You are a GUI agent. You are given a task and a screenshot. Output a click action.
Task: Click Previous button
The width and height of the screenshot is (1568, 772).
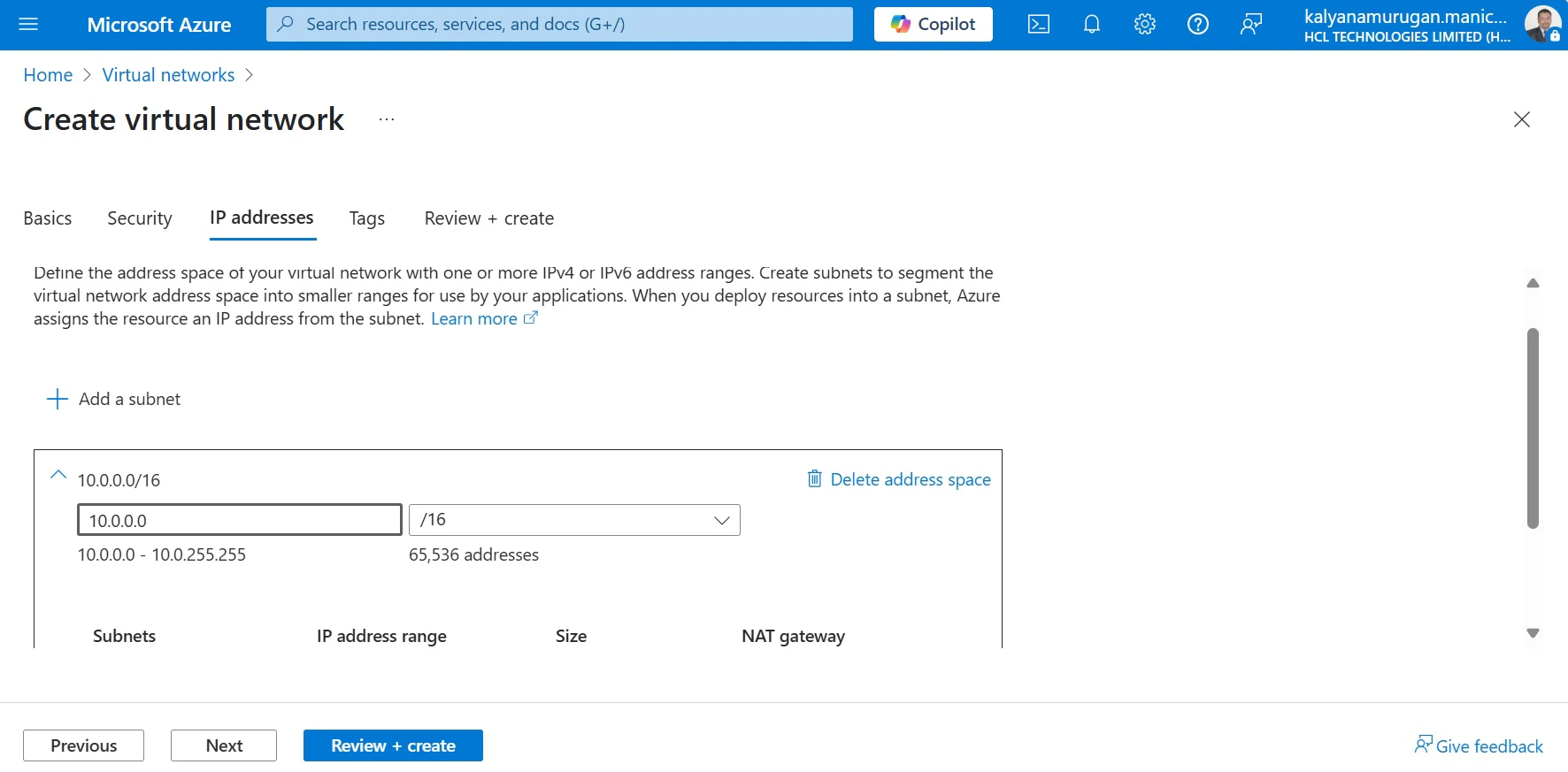(x=84, y=745)
